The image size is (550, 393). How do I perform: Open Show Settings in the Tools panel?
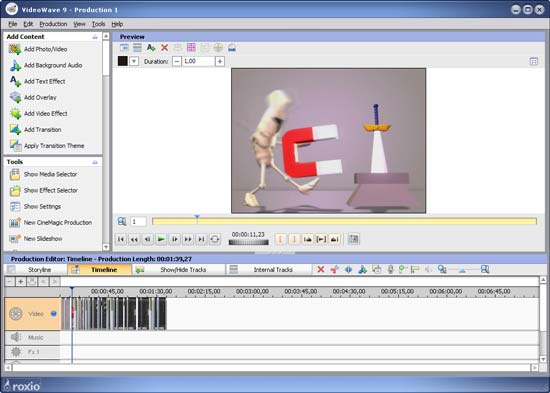[42, 207]
